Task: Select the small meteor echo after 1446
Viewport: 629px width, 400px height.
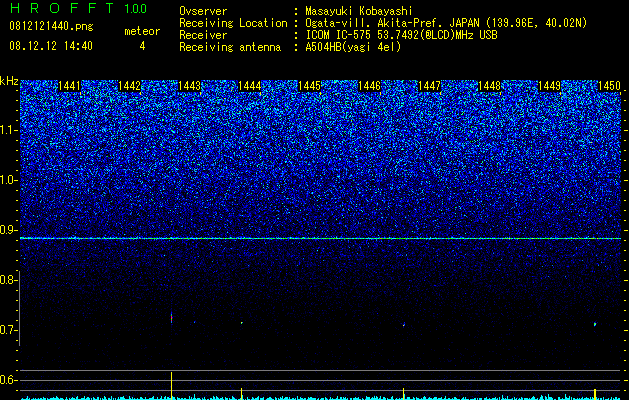Action: (x=404, y=324)
